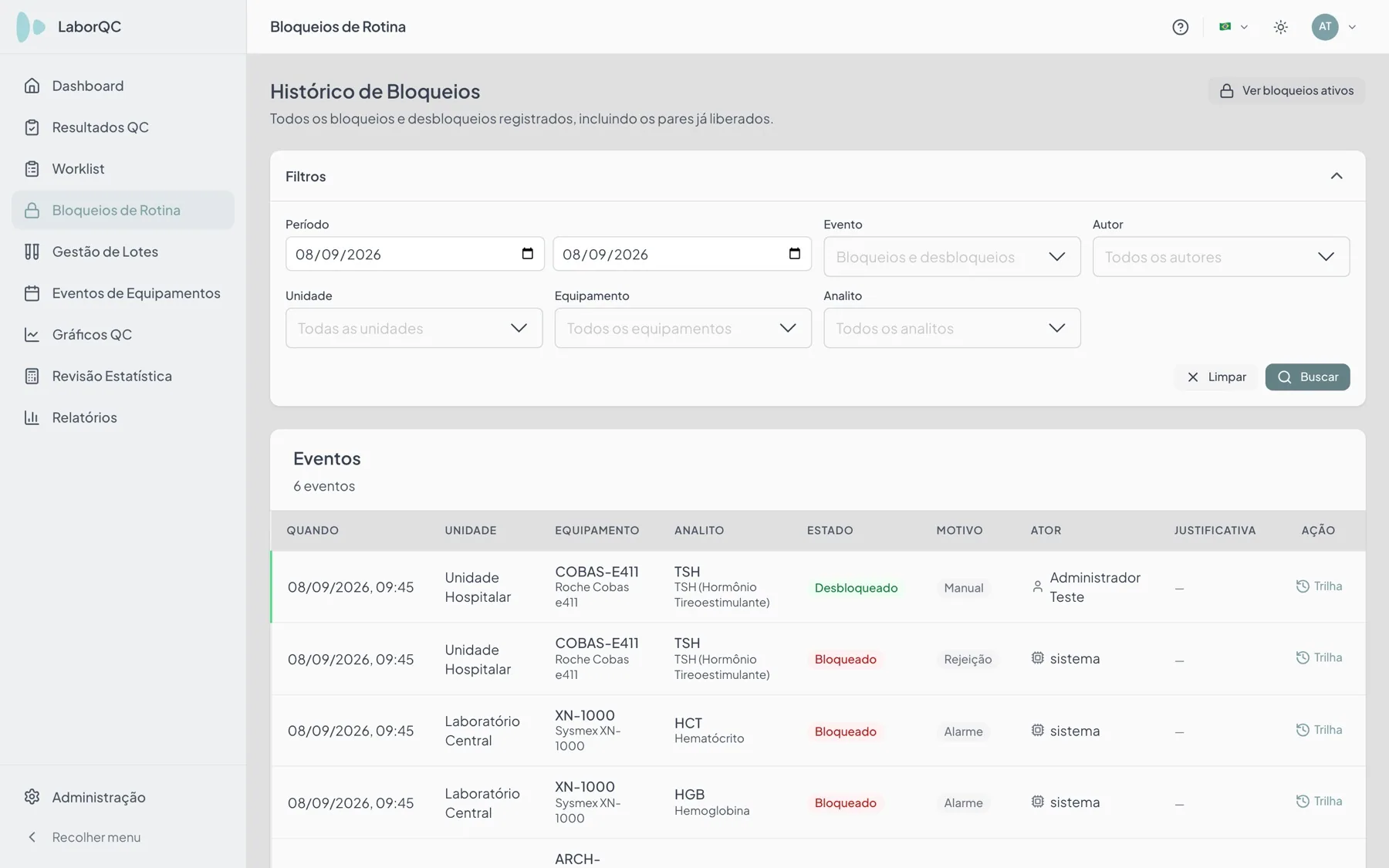This screenshot has height=868, width=1389.
Task: Click the Período end date input
Action: click(x=682, y=254)
